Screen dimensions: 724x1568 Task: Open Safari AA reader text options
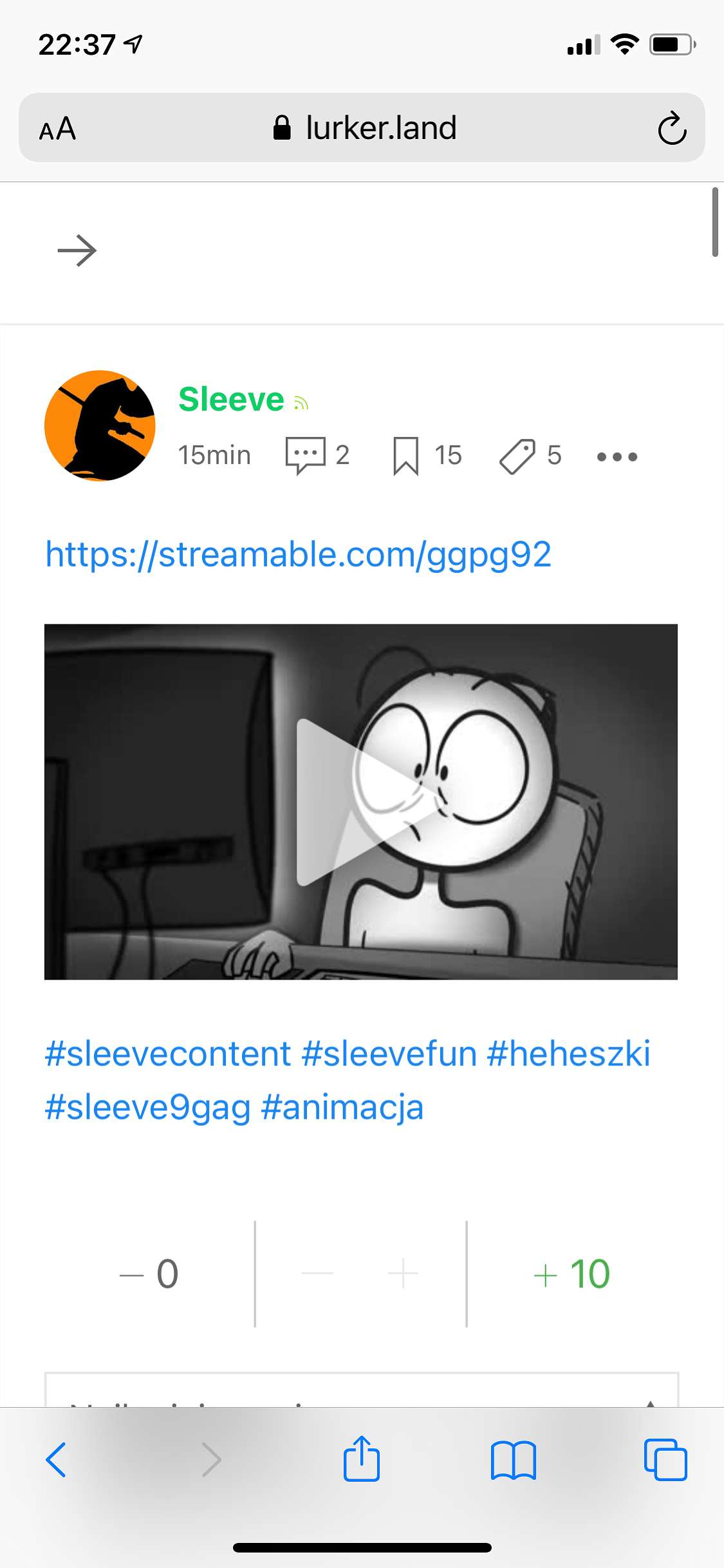[57, 128]
